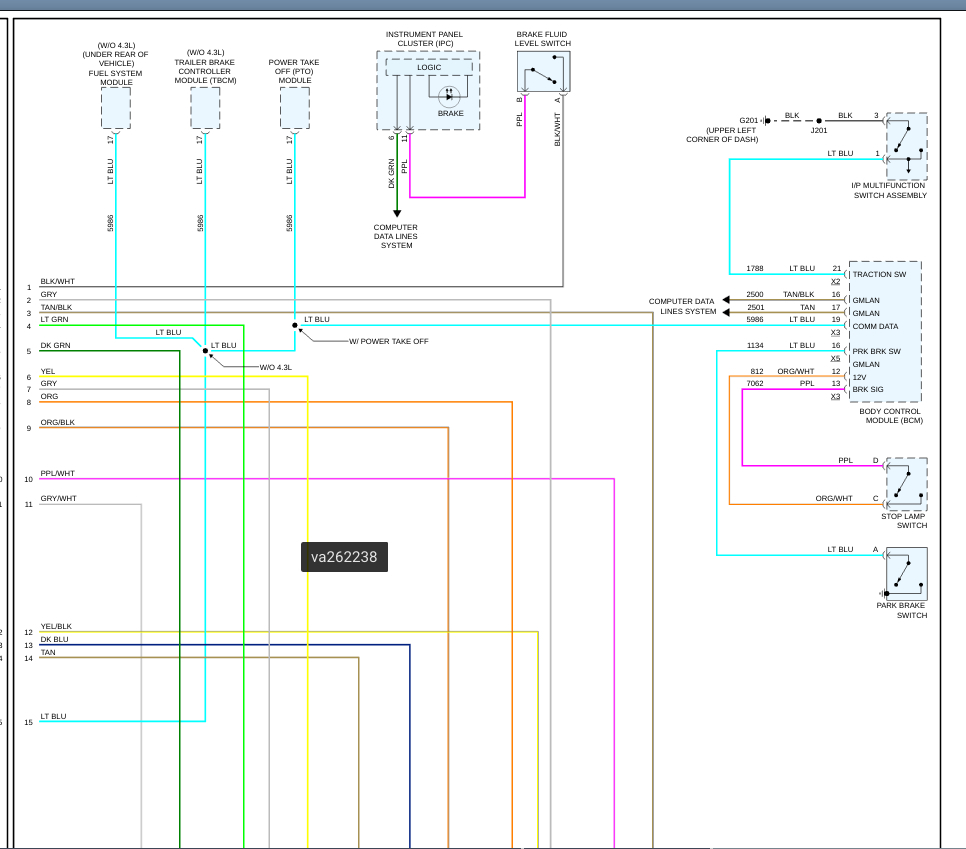The height and width of the screenshot is (849, 966).
Task: Click the I/P Multifunction Switch Assembly symbol
Action: (x=906, y=146)
